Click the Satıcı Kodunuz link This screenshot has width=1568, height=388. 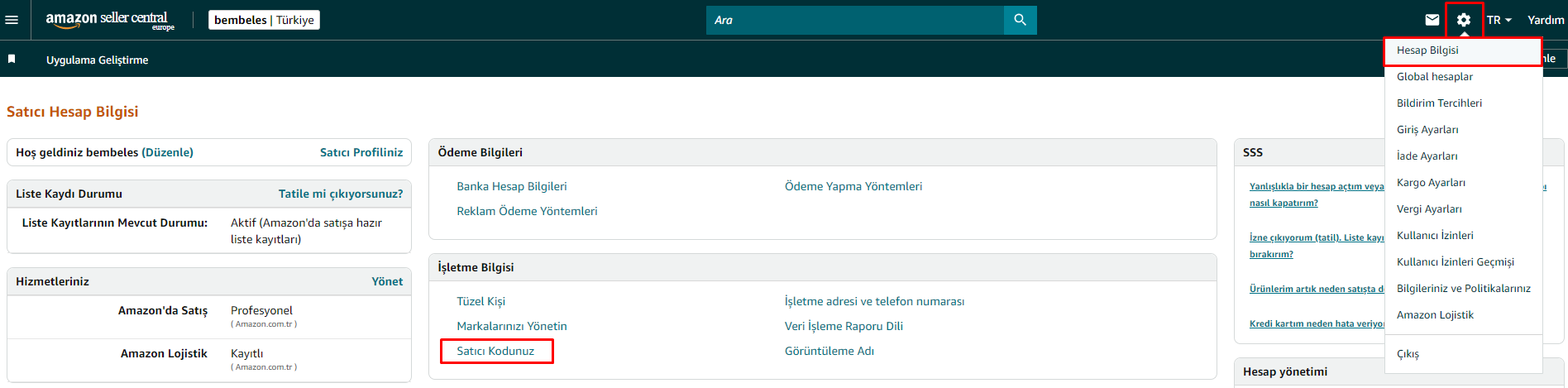(x=495, y=351)
